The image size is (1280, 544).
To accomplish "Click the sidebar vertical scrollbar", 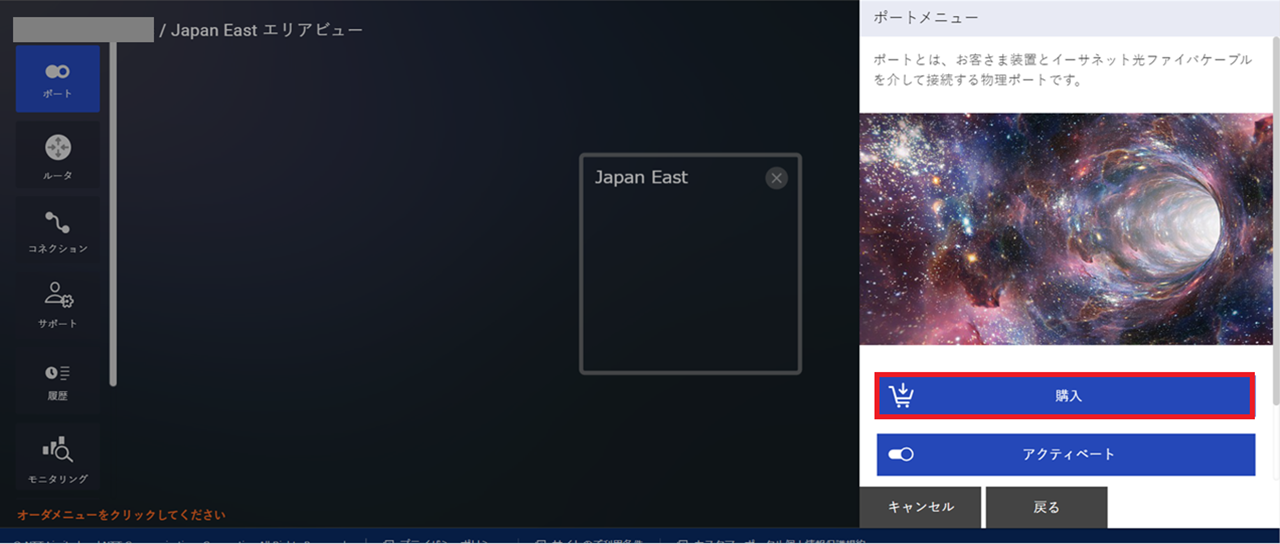I will click(113, 212).
